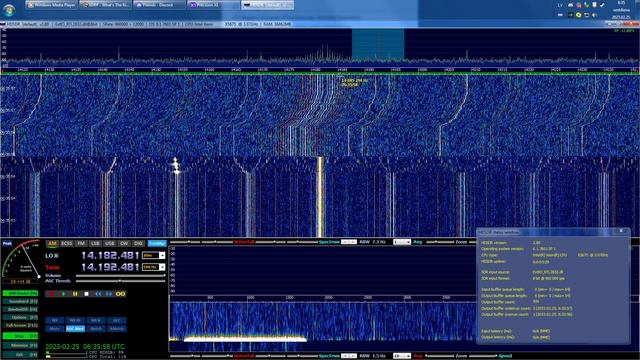Click the SDR-Device [F8] button
Viewport: 640px width, 360px height.
[20, 293]
